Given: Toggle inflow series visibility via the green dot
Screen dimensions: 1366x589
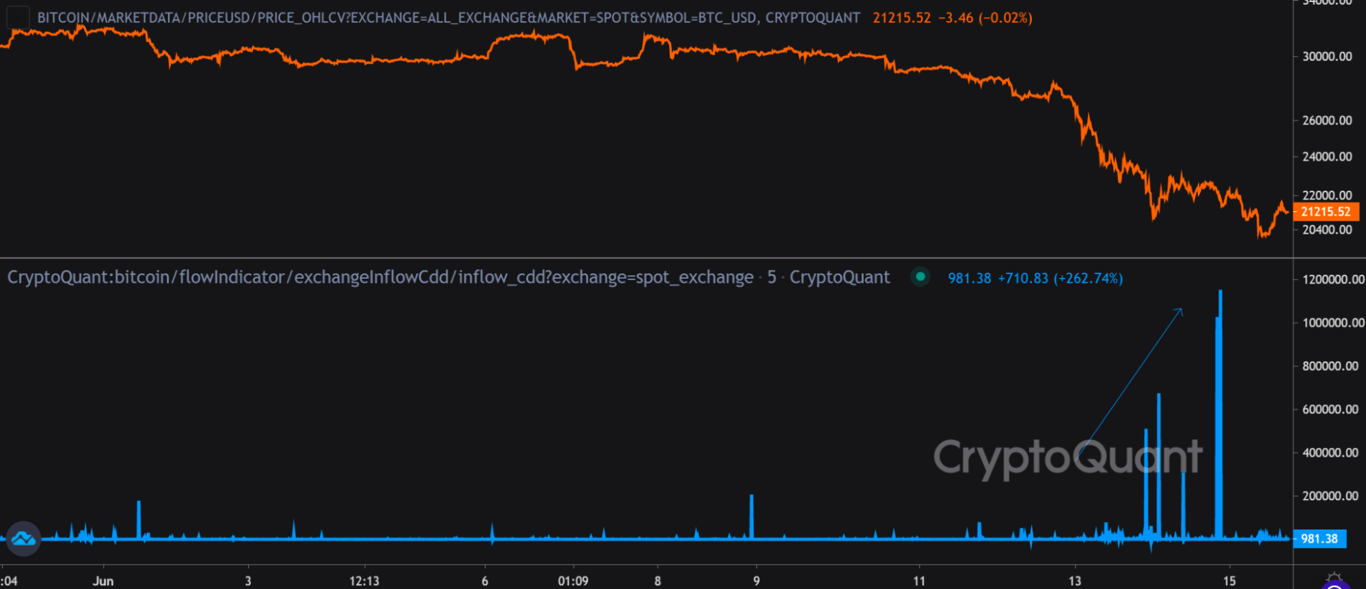Looking at the screenshot, I should pos(920,277).
